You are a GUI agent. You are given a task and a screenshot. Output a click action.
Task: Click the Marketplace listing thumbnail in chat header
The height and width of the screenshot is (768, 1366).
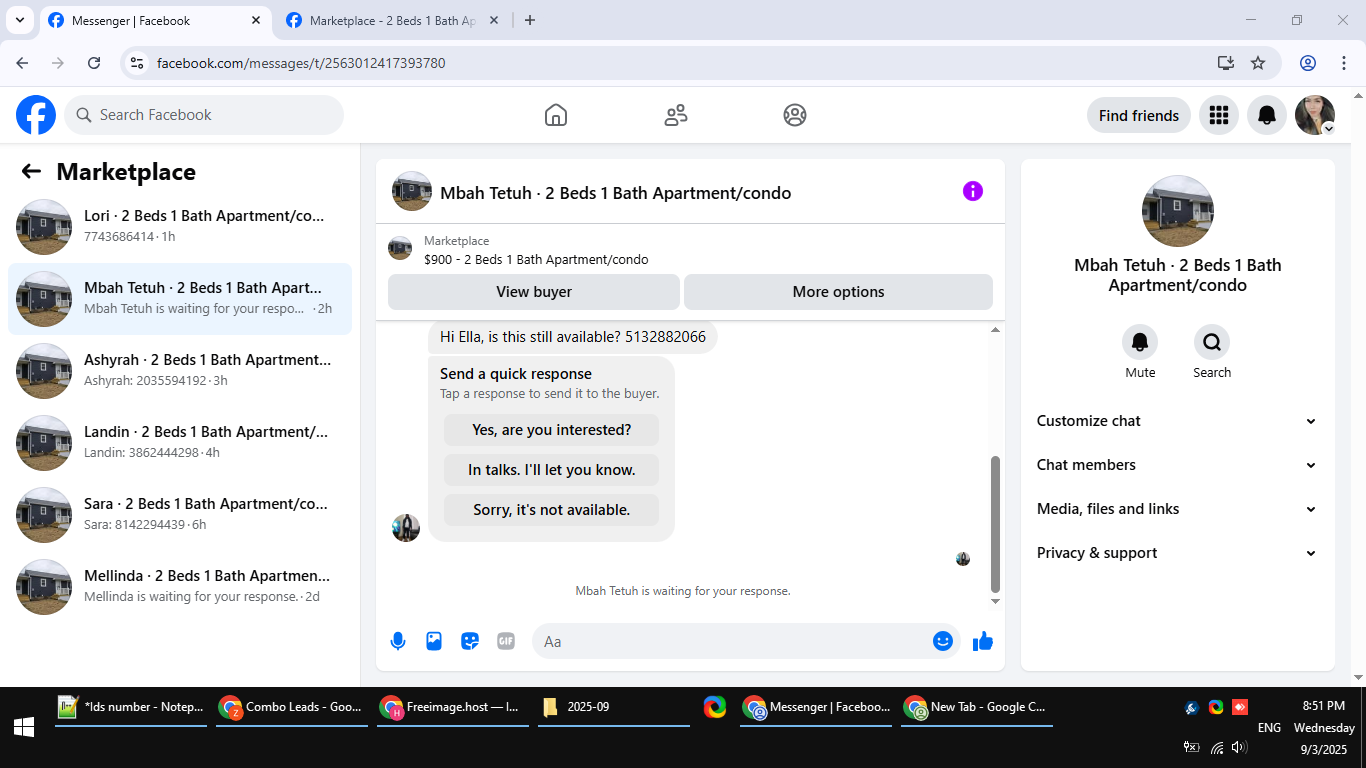pyautogui.click(x=400, y=248)
